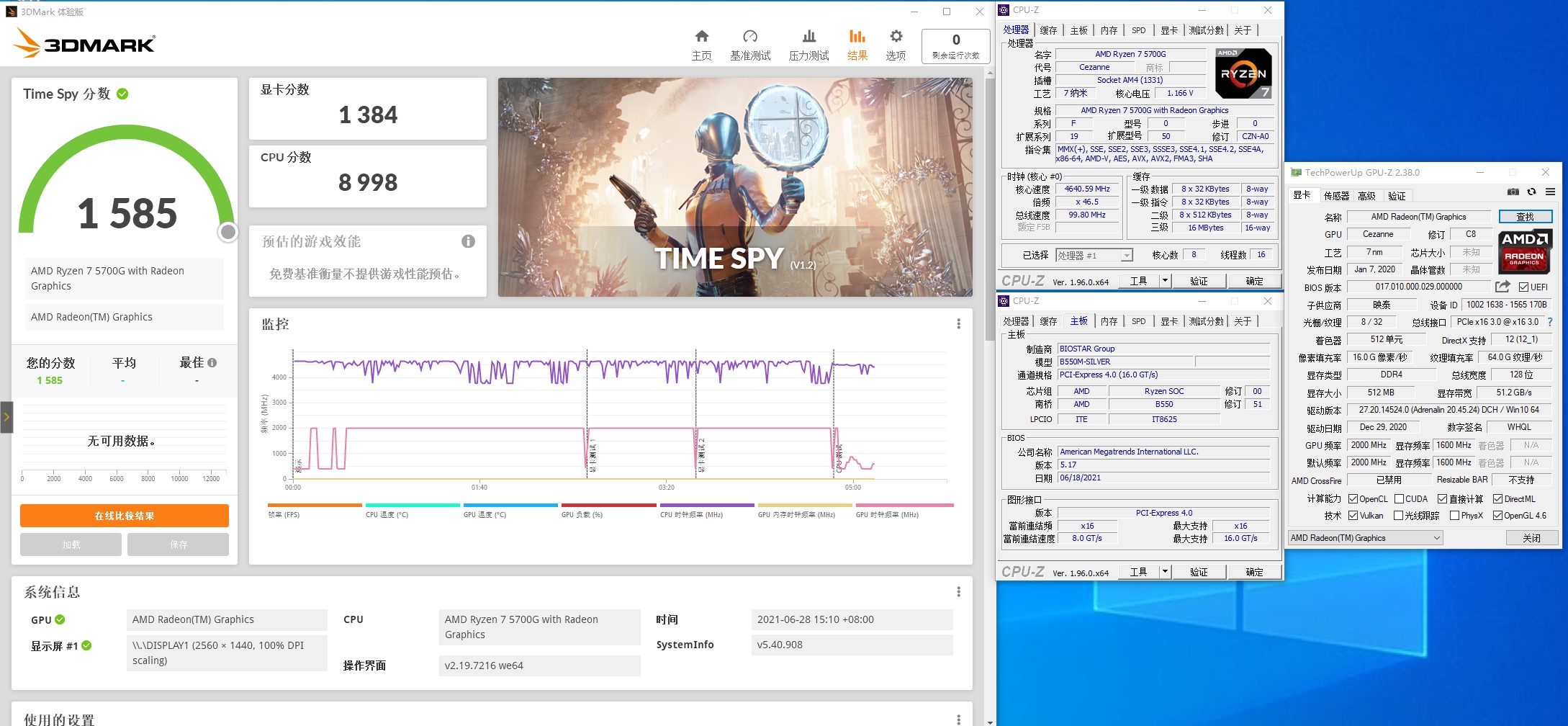Click the GPU-Z refresh icon
1568x726 pixels.
click(x=1531, y=192)
